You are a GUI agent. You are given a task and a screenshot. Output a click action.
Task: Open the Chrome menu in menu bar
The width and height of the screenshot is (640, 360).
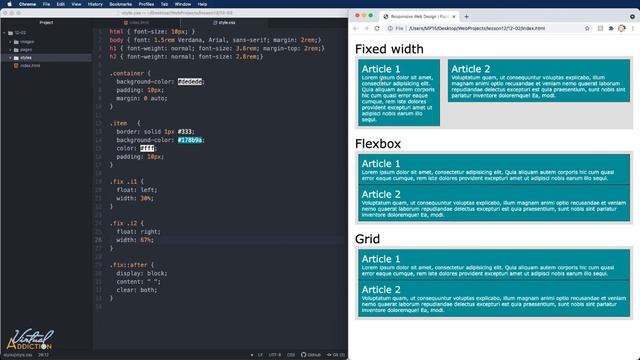(x=27, y=4)
